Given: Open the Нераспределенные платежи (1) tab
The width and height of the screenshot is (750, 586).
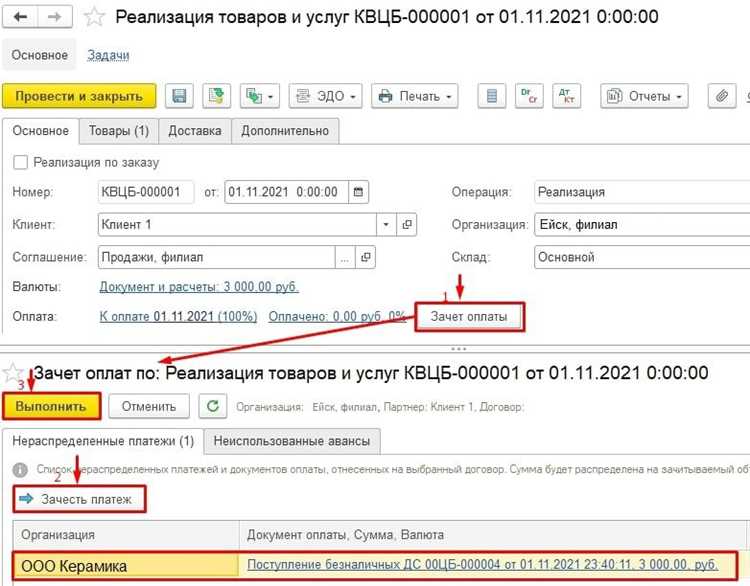Looking at the screenshot, I should tap(103, 441).
